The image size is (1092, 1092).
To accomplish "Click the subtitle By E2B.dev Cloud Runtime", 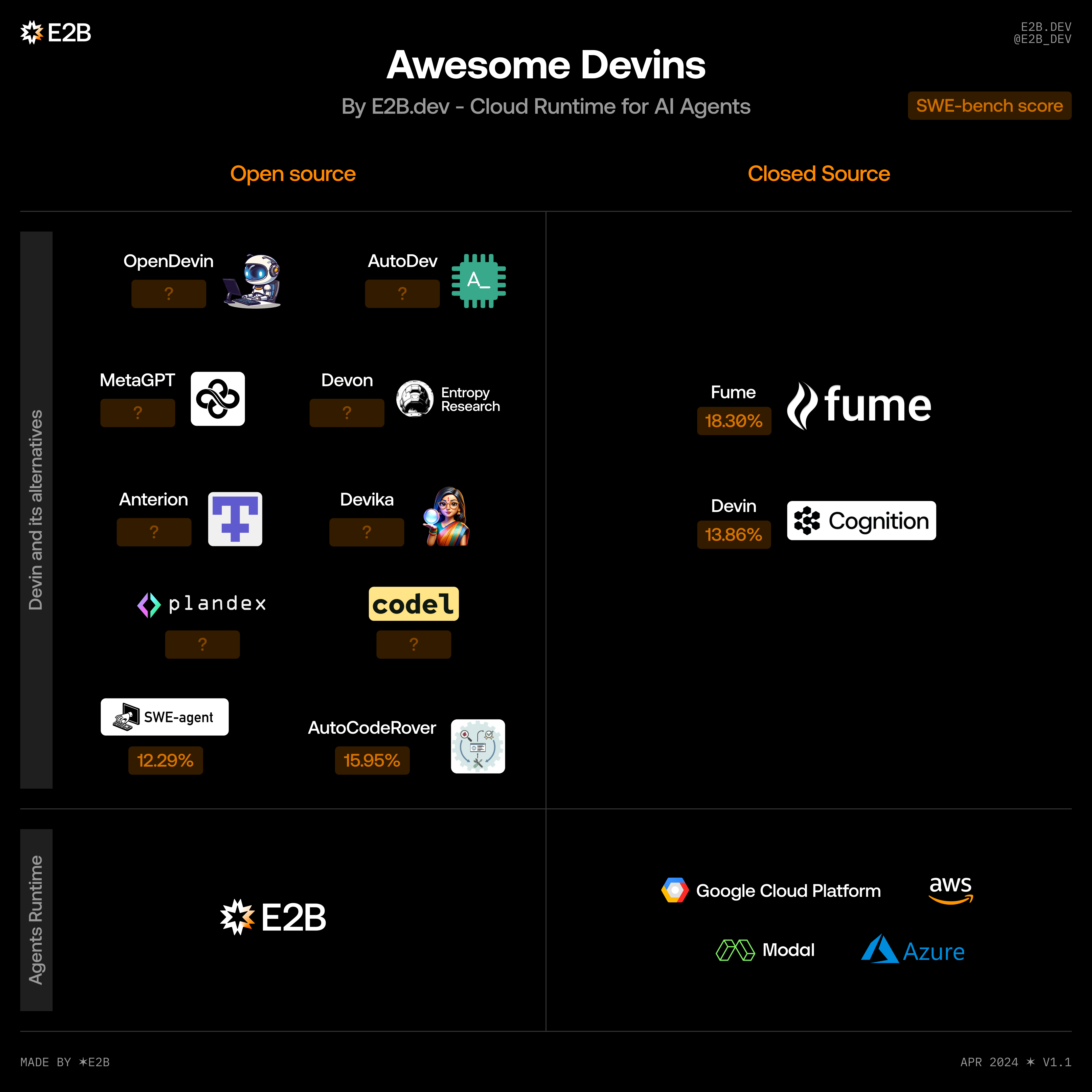I will 546,107.
